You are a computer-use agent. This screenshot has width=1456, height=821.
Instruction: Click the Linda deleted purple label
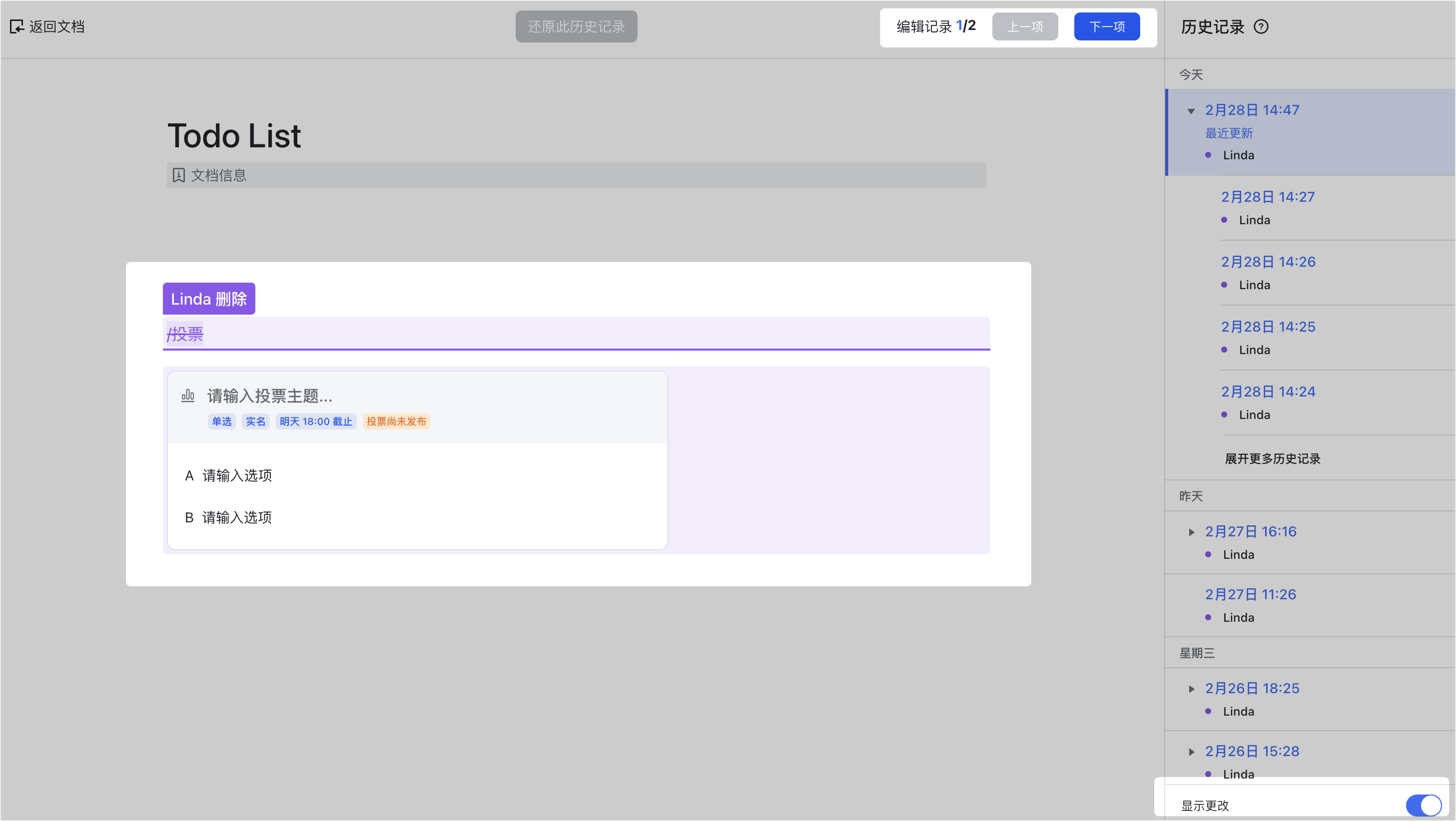point(208,299)
